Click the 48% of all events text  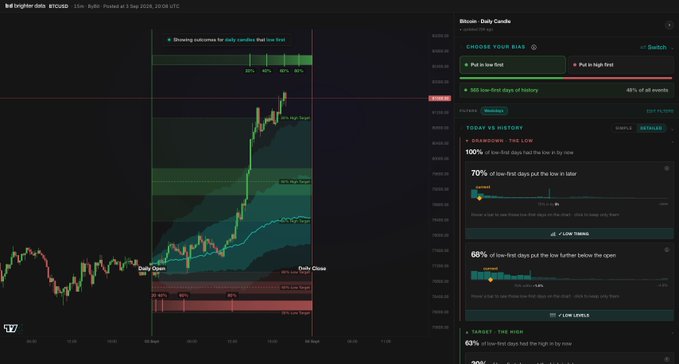pyautogui.click(x=647, y=90)
